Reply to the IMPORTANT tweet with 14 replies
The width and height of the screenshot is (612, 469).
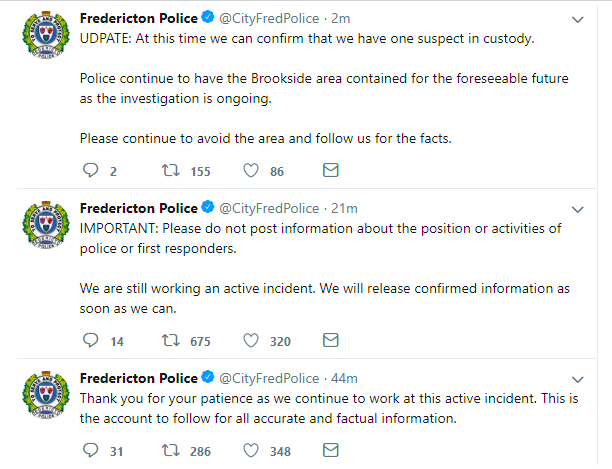coord(90,341)
